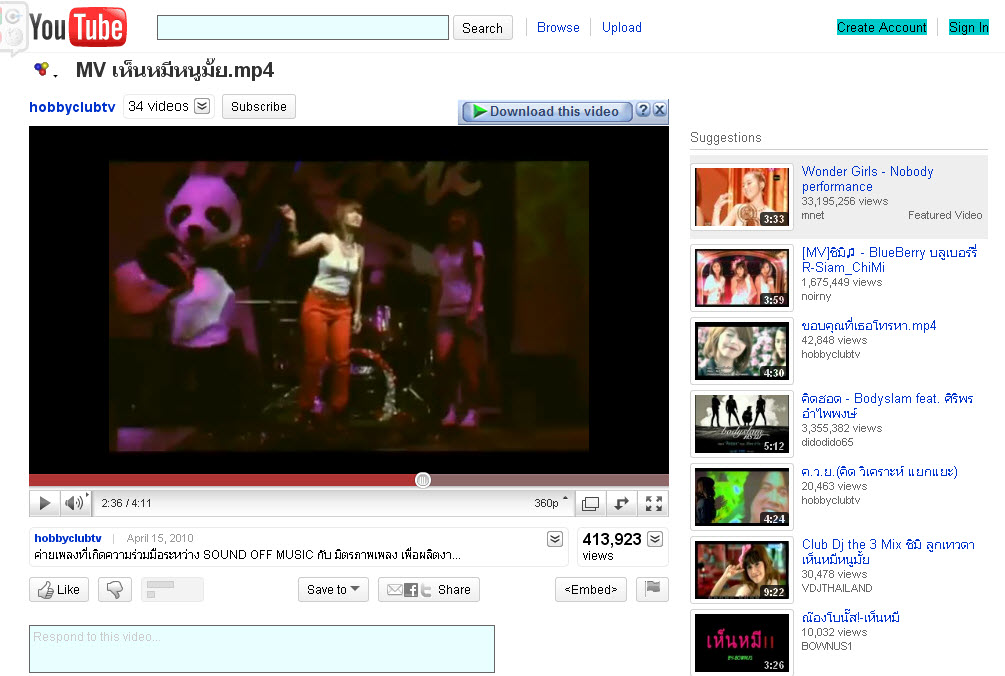The width and height of the screenshot is (1005, 676).
Task: Open the Save to dropdown
Action: 333,590
